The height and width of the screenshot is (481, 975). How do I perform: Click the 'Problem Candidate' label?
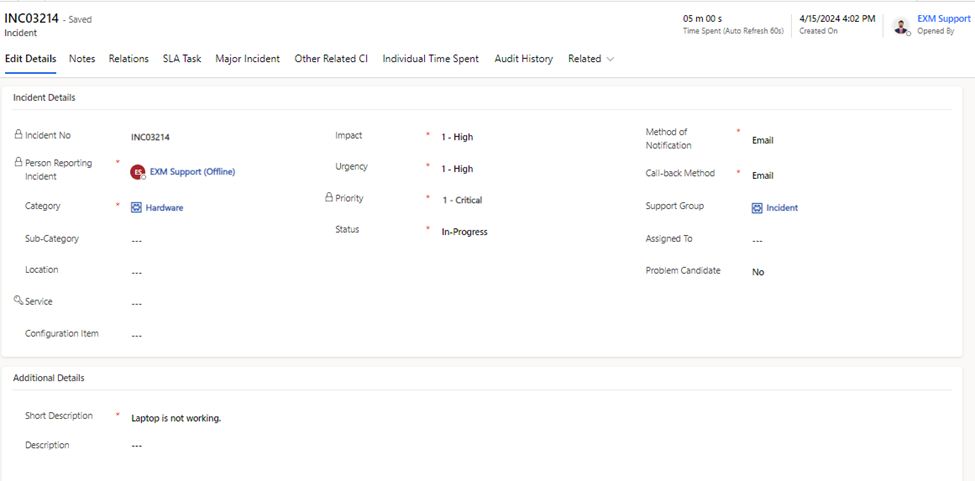pos(683,271)
